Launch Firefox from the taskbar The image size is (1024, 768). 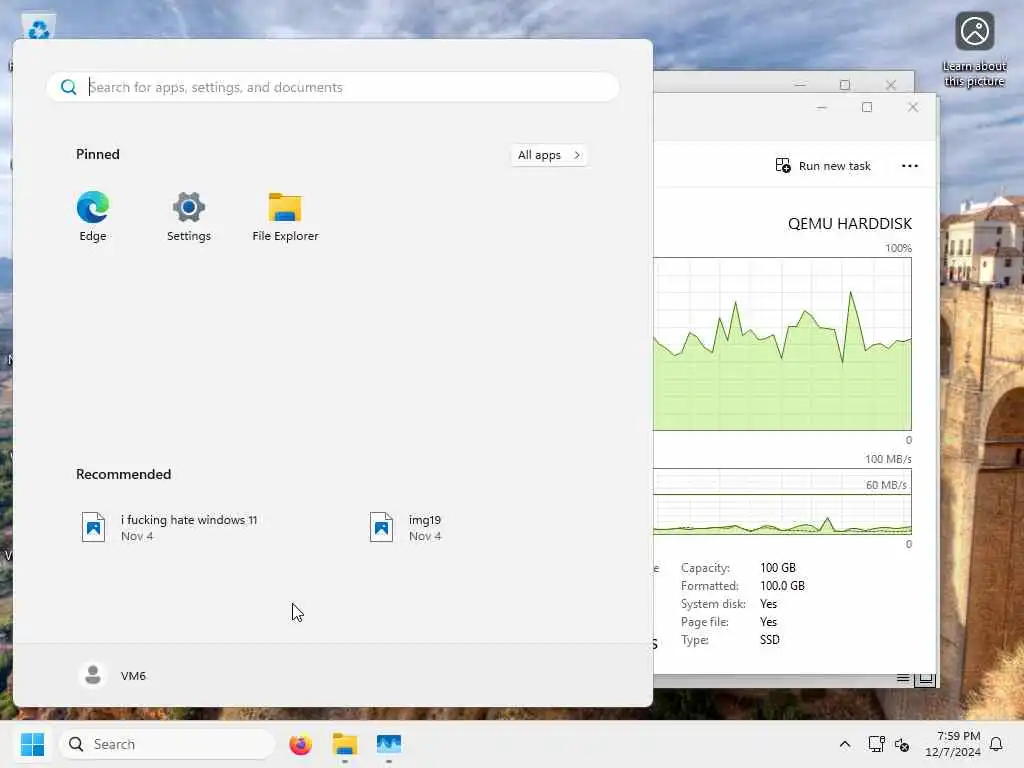point(300,744)
